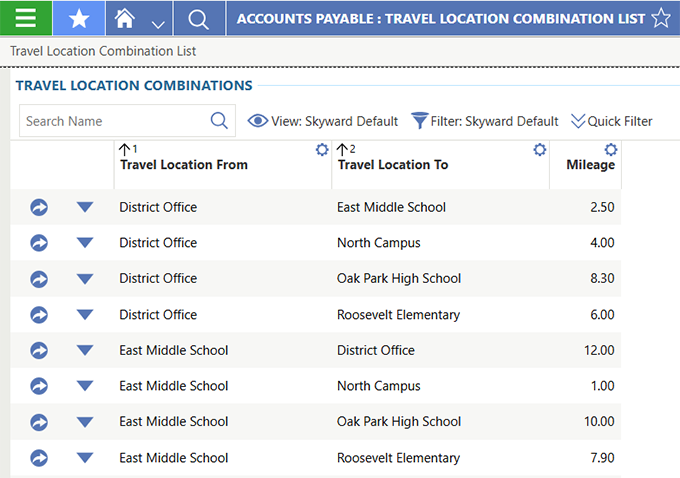
Task: Open row arrow for District Office to East Middle School
Action: 39,207
